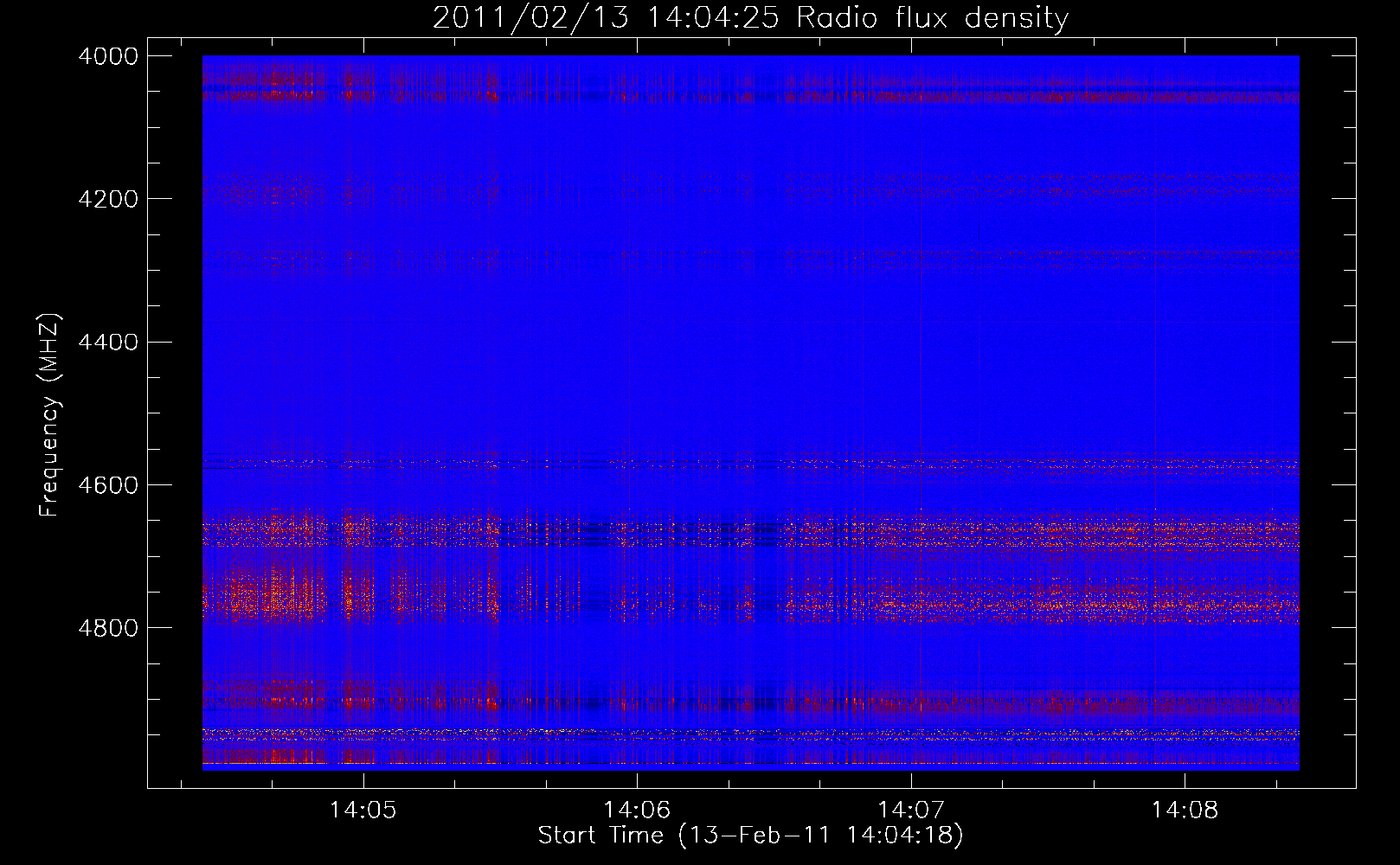Click the 'Frequency (MHZ)' axis title
The width and height of the screenshot is (1400, 865).
pyautogui.click(x=49, y=415)
